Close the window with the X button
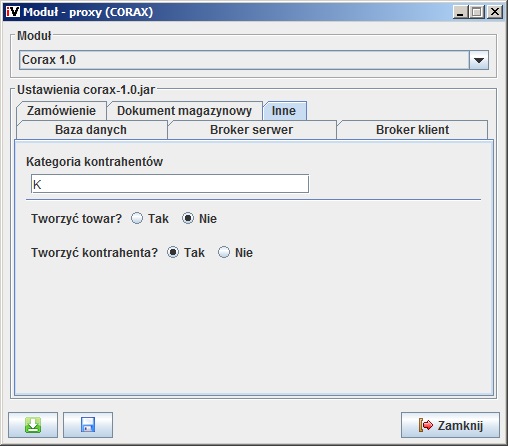This screenshot has height=446, width=508. tap(495, 12)
